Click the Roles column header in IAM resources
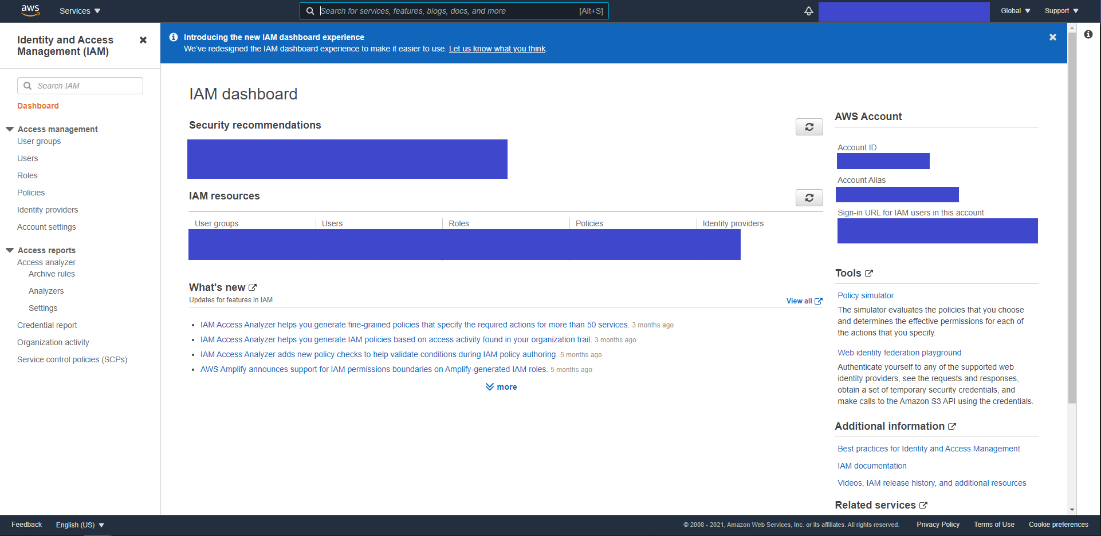The width and height of the screenshot is (1101, 536). [x=459, y=223]
